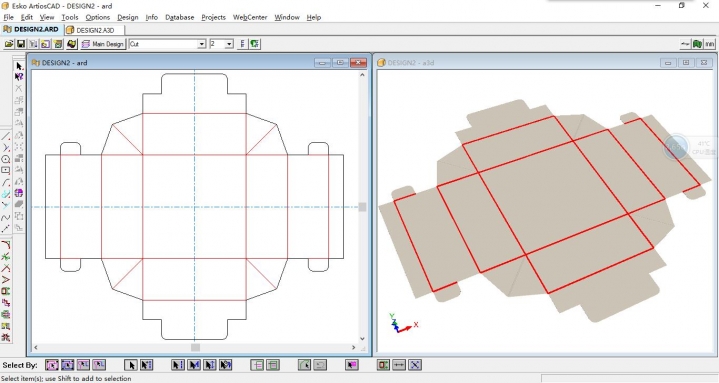Click the Open file folder icon
This screenshot has height=383, width=719.
coord(9,44)
